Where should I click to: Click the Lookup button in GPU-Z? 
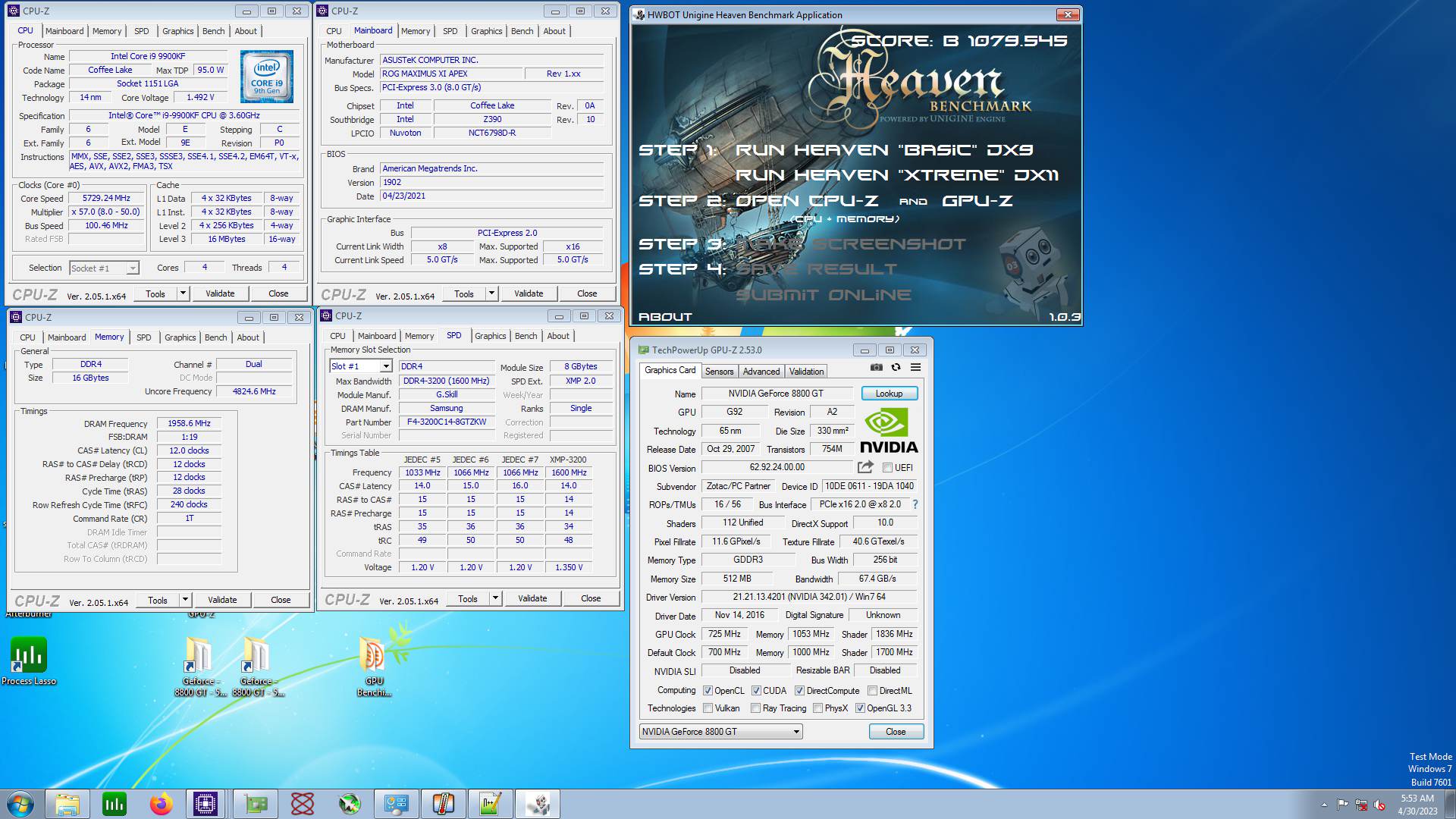point(889,394)
